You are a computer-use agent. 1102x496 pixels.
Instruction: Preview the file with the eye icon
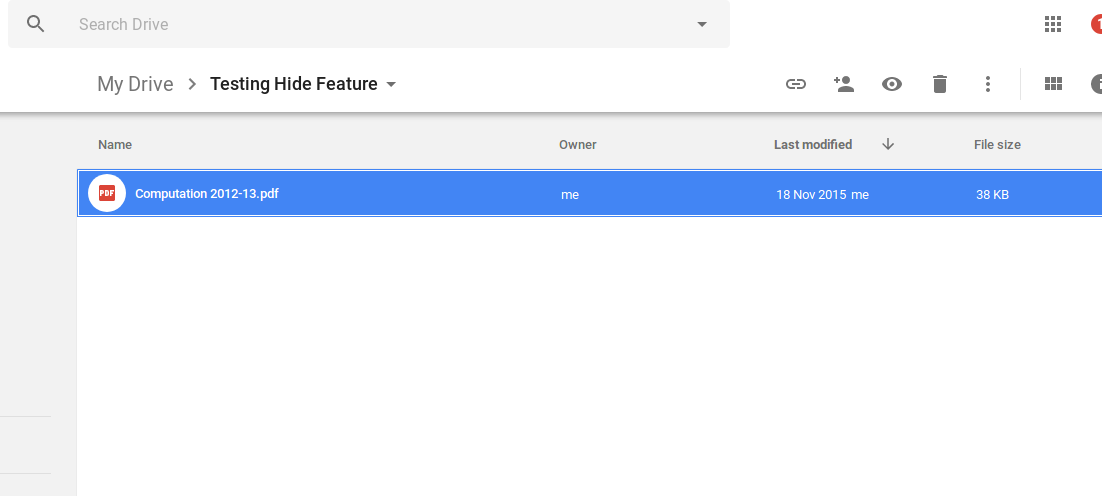point(892,84)
